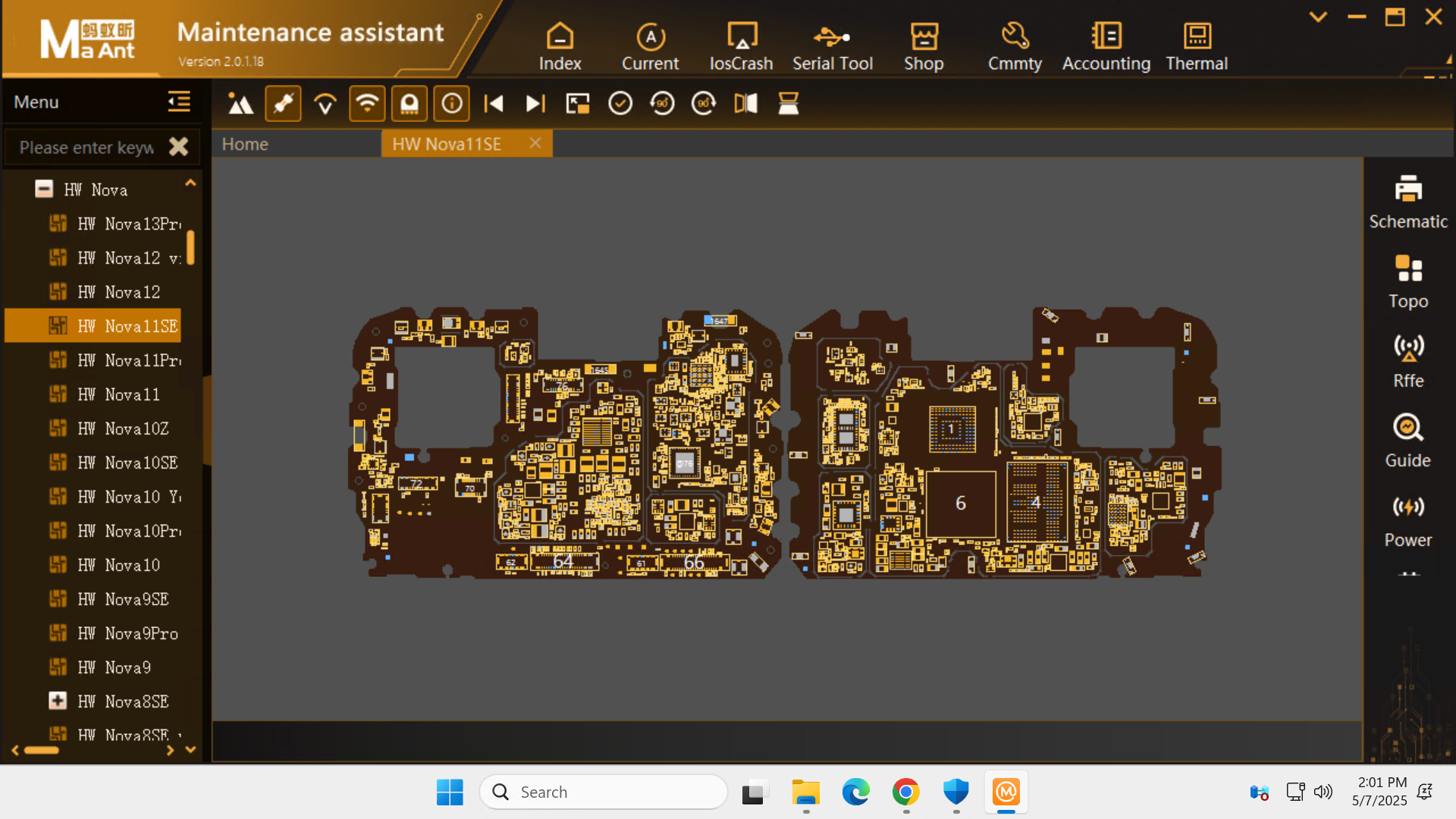Flip board vertically icon

[x=789, y=104]
